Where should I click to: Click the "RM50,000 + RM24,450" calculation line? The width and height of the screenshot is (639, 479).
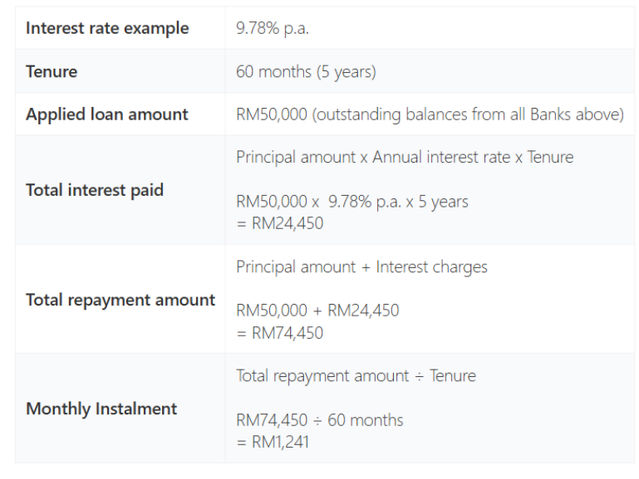coord(317,310)
